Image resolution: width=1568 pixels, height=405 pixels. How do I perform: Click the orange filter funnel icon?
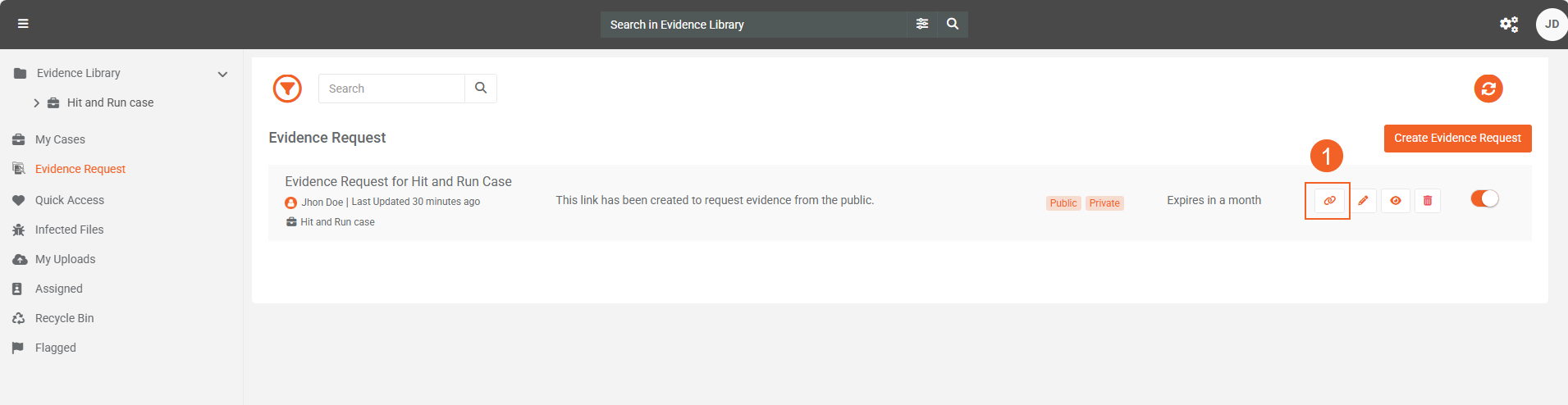pyautogui.click(x=287, y=89)
